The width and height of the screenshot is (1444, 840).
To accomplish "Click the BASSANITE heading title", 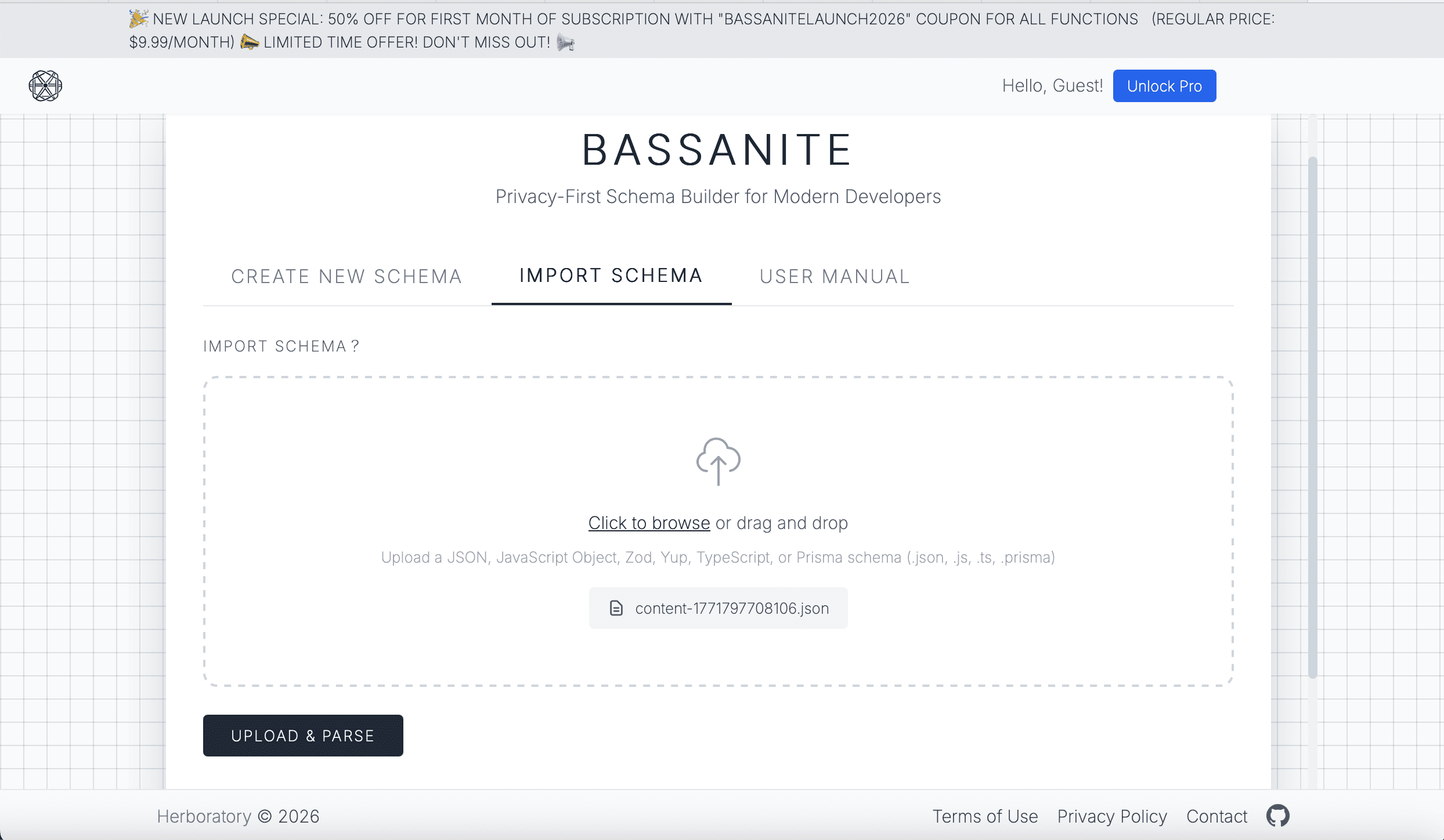I will [x=718, y=150].
